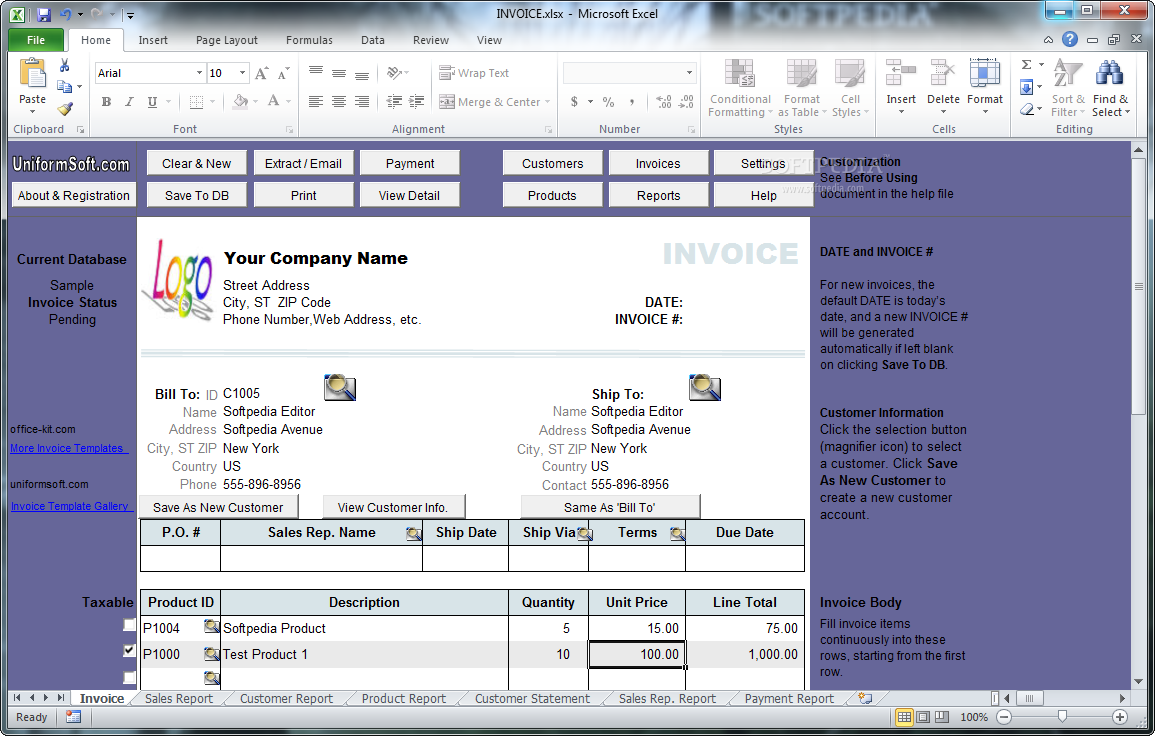The height and width of the screenshot is (736, 1155).
Task: Click the Center text alignment icon
Action: tap(339, 102)
